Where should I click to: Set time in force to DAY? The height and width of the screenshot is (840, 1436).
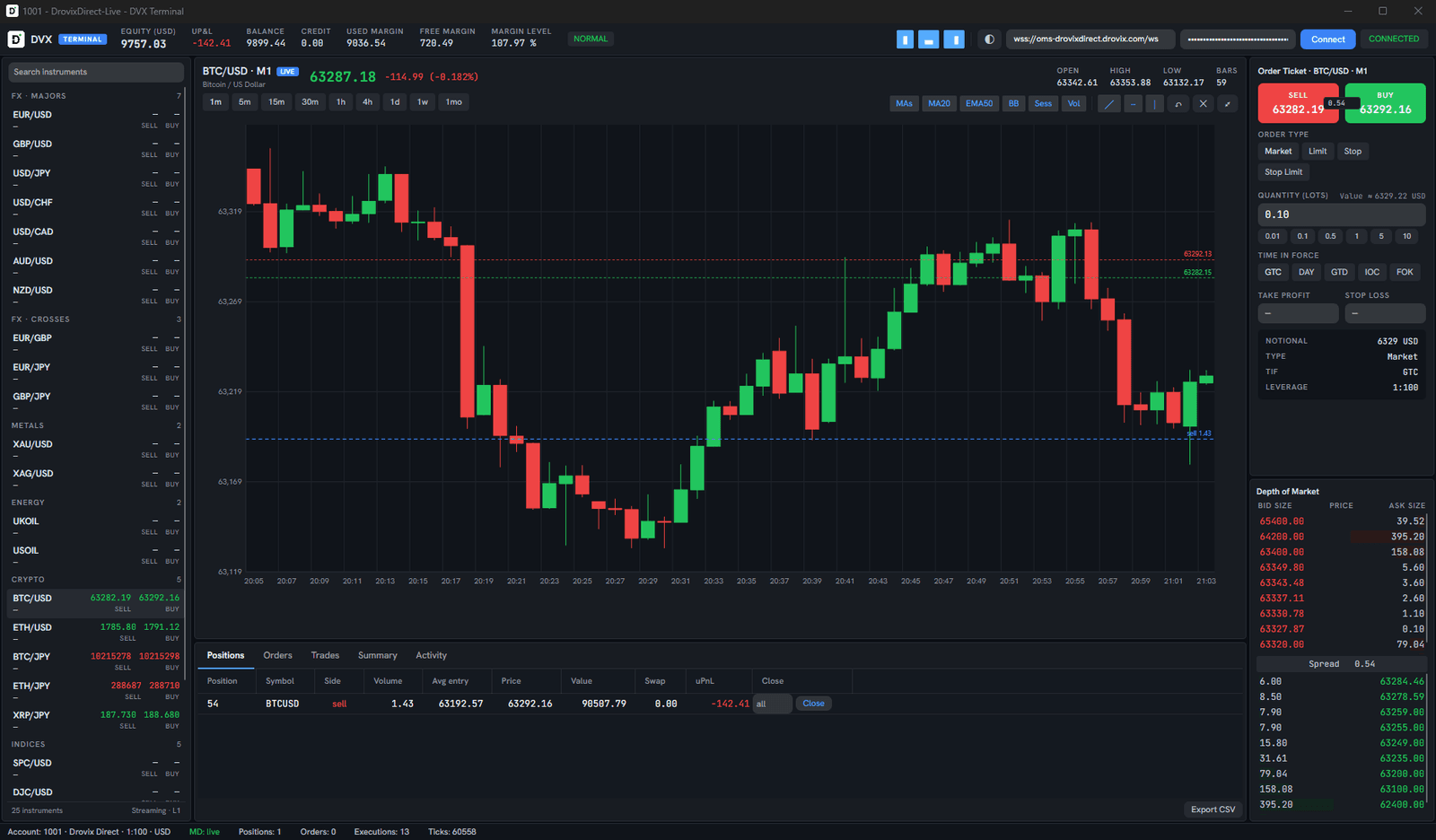pyautogui.click(x=1306, y=272)
